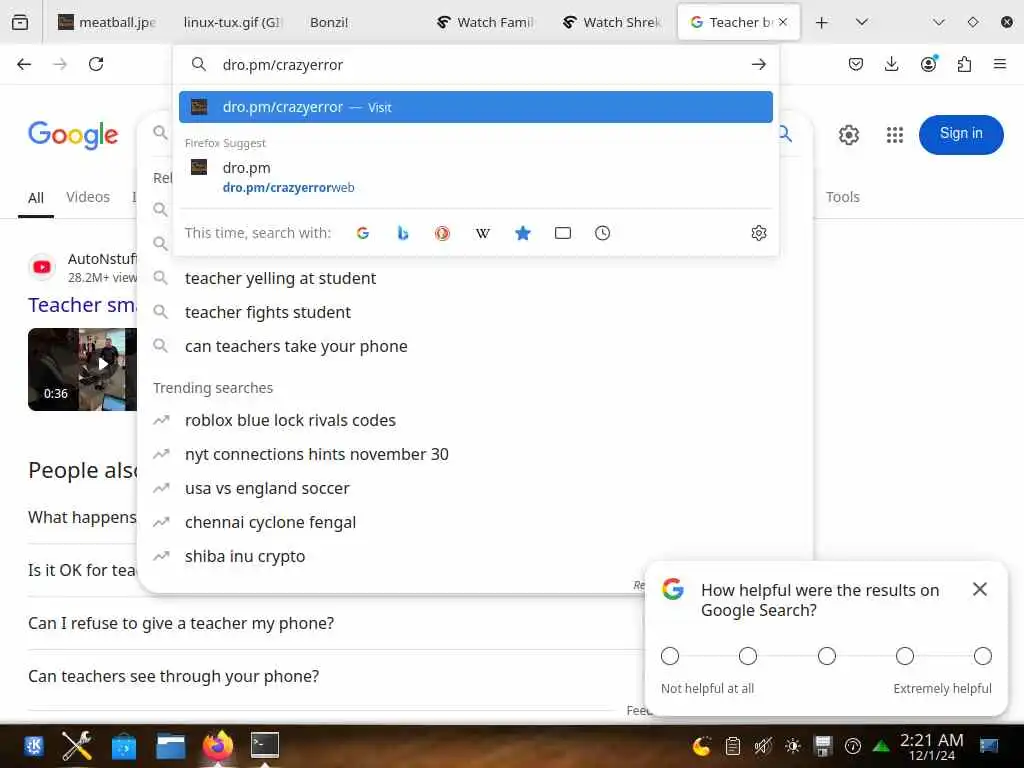Open the Google apps grid

[x=895, y=135]
